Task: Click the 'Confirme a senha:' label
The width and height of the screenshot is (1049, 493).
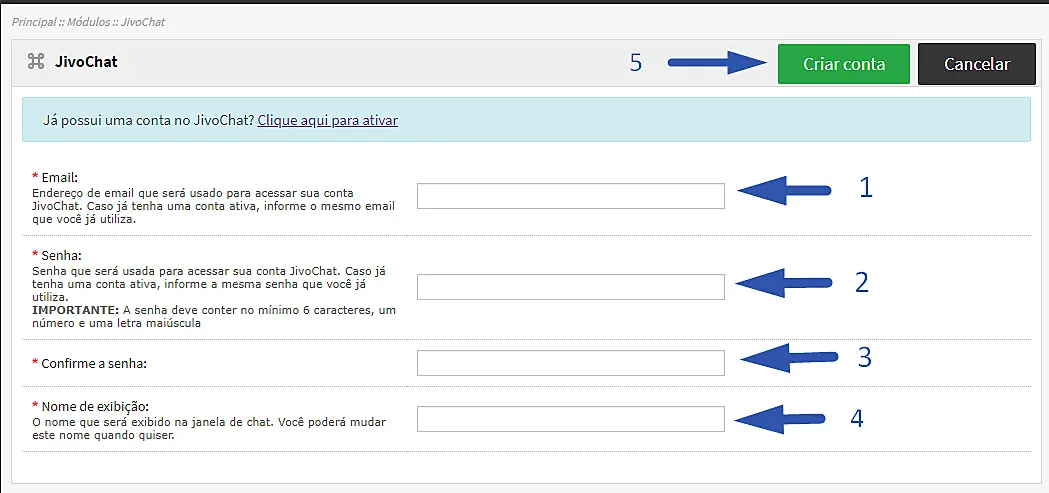Action: pyautogui.click(x=94, y=363)
